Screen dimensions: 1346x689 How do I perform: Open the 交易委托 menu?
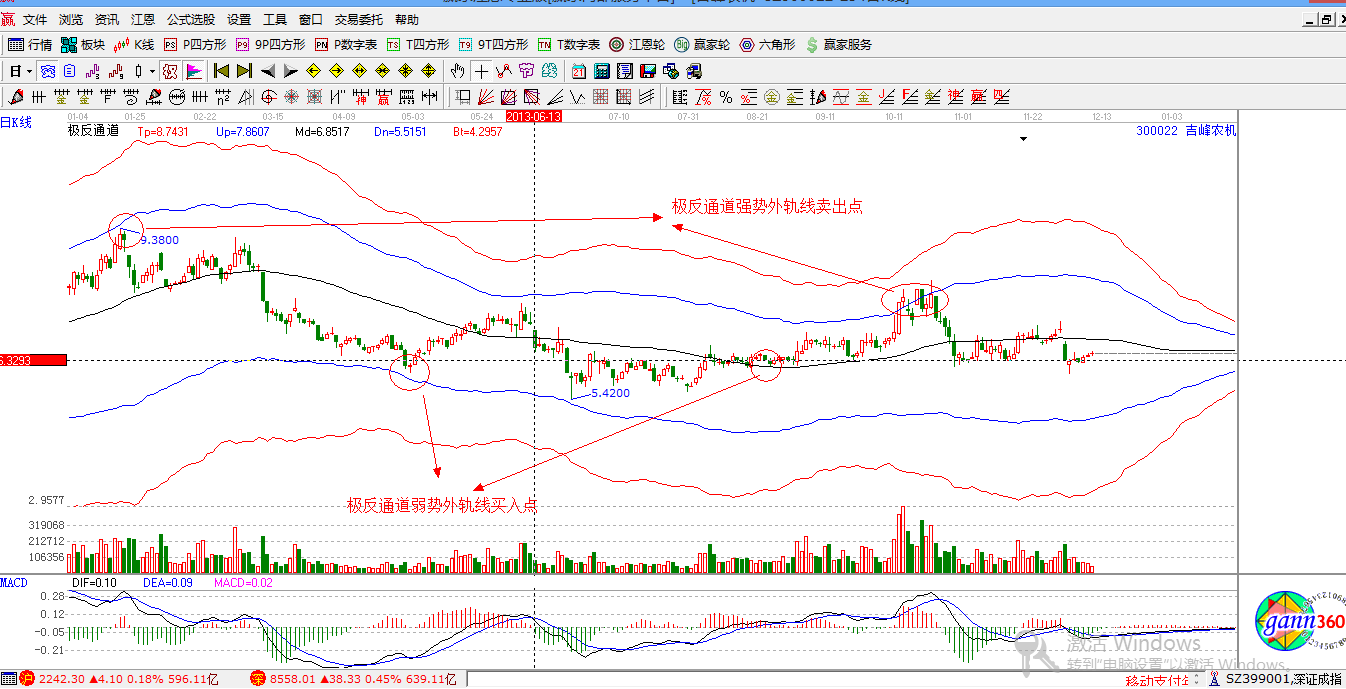coord(358,19)
